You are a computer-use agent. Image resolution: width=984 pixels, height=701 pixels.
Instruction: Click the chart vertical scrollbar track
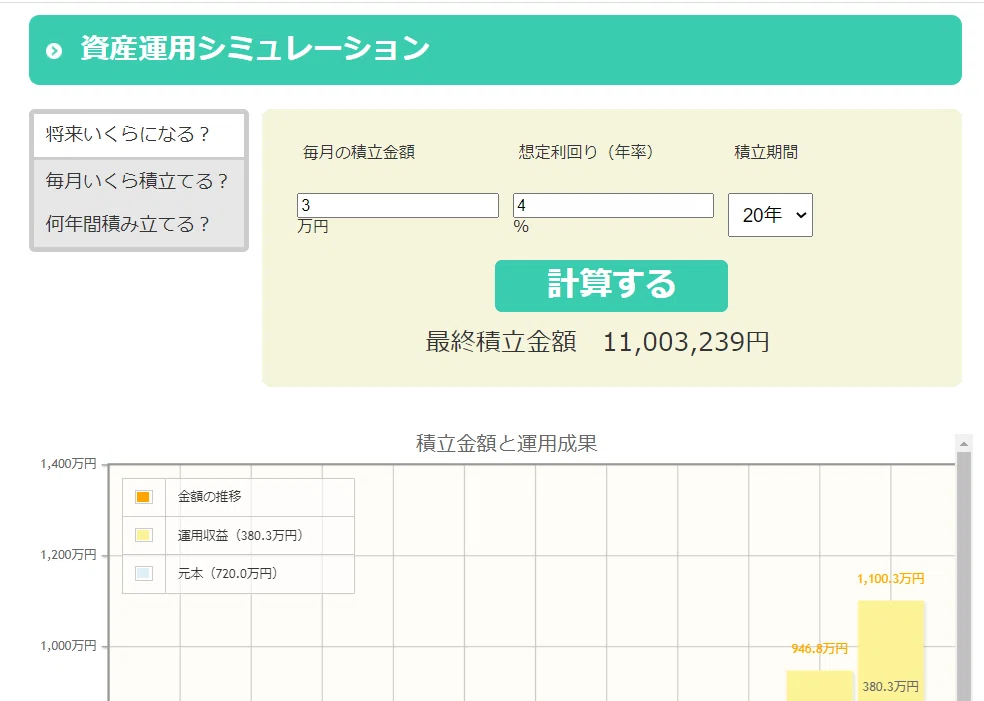[964, 576]
